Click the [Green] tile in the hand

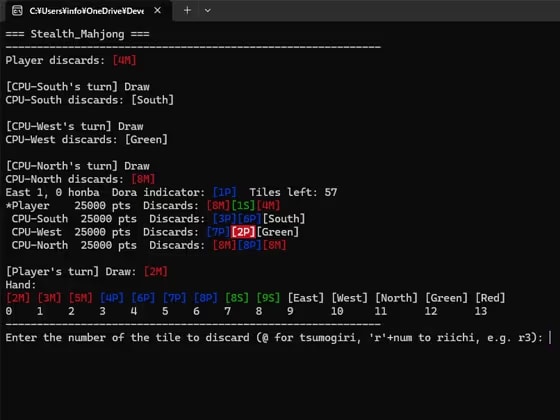pyautogui.click(x=446, y=298)
